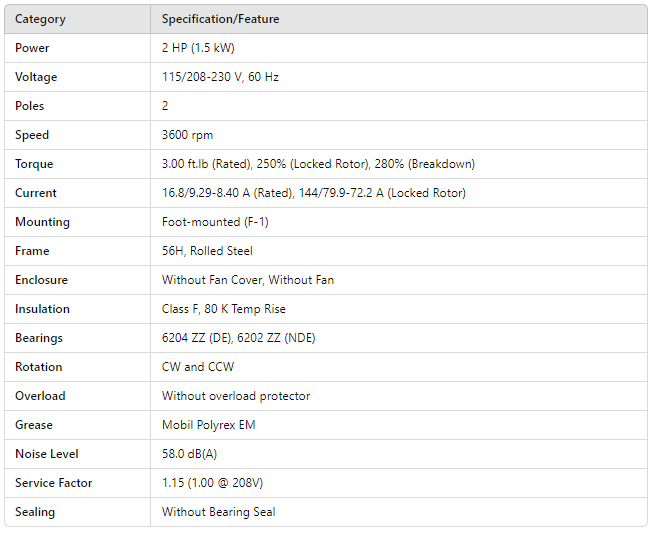Click the Without overload protector cell
Image resolution: width=654 pixels, height=535 pixels.
click(x=236, y=396)
